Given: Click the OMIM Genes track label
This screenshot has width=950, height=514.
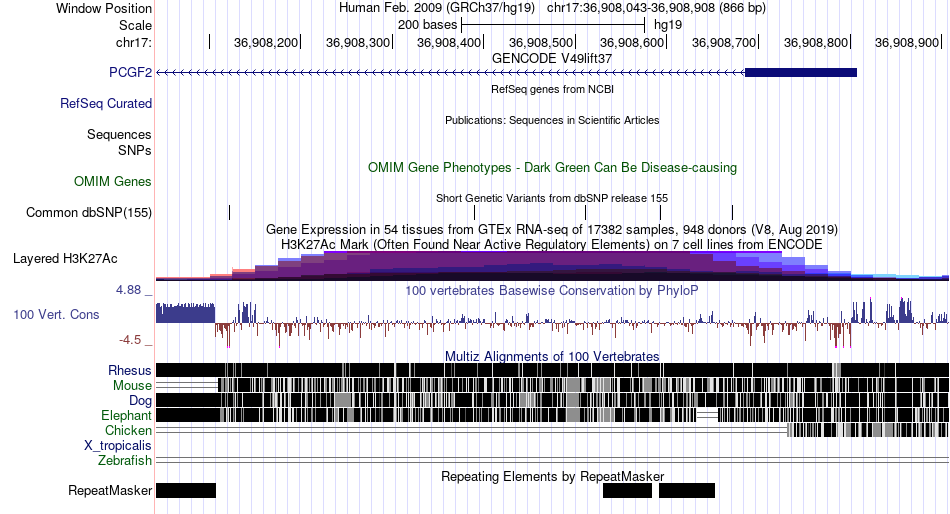Looking at the screenshot, I should (x=113, y=181).
